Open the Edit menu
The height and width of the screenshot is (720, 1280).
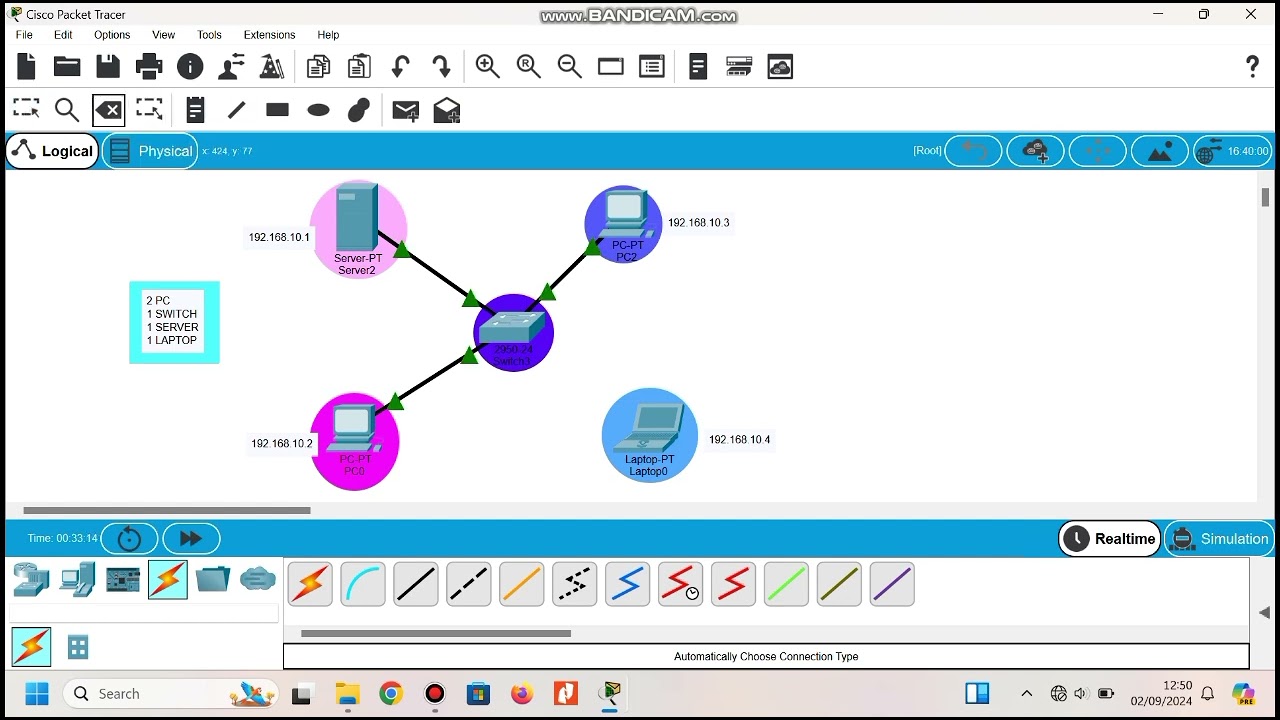click(x=63, y=34)
